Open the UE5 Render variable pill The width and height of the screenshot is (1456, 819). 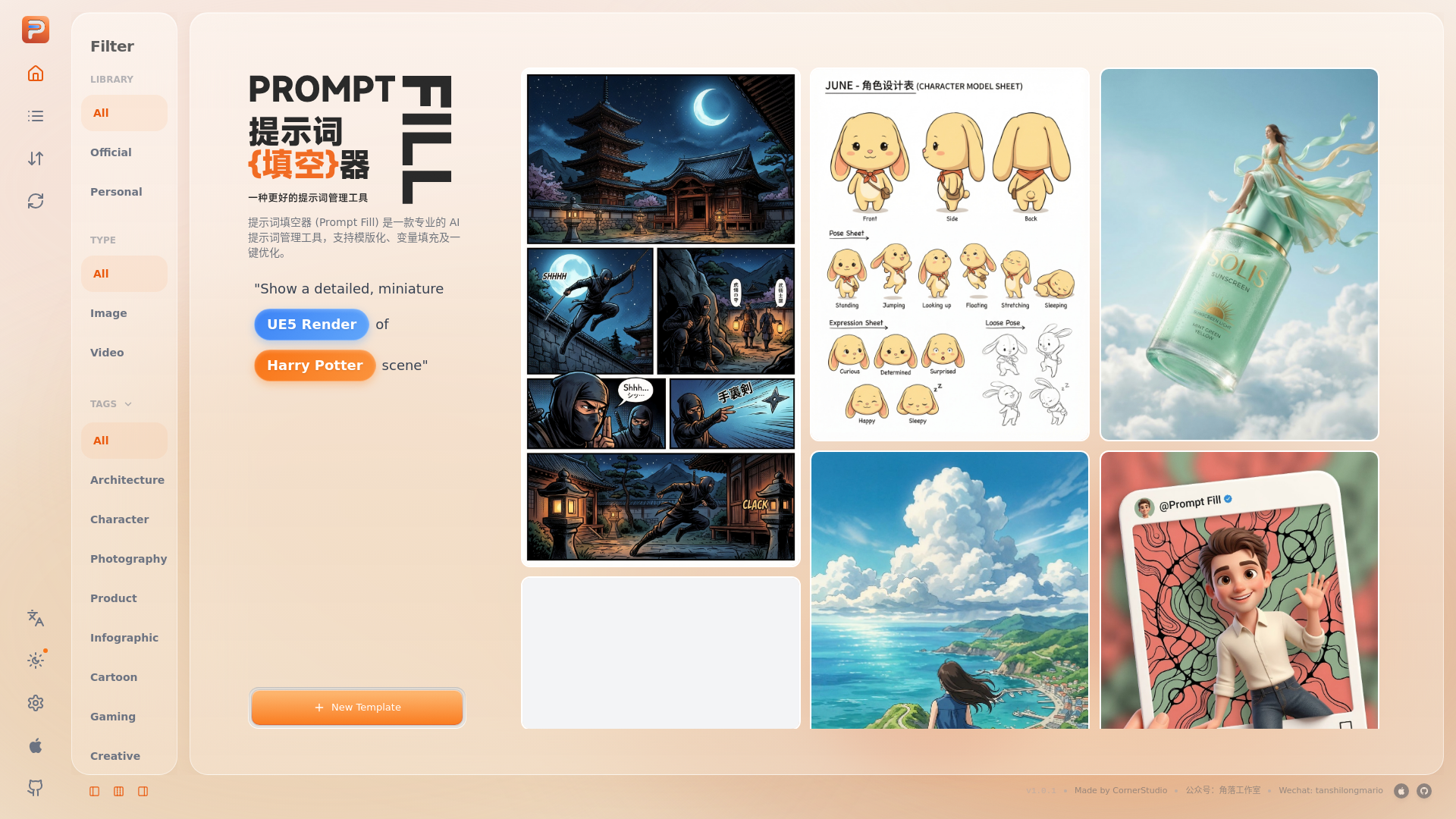tap(312, 325)
